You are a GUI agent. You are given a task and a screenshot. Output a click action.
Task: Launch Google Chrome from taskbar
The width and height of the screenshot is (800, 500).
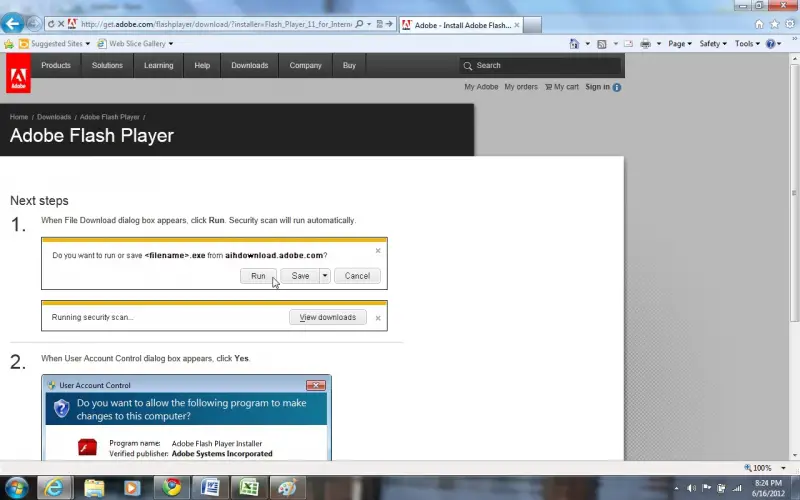pyautogui.click(x=172, y=487)
